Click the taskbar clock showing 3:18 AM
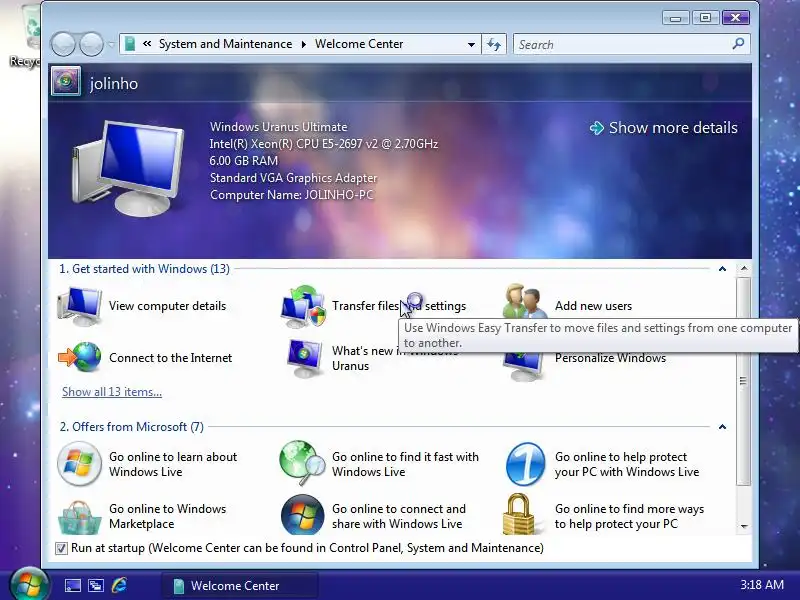This screenshot has height=600, width=800. [x=762, y=585]
